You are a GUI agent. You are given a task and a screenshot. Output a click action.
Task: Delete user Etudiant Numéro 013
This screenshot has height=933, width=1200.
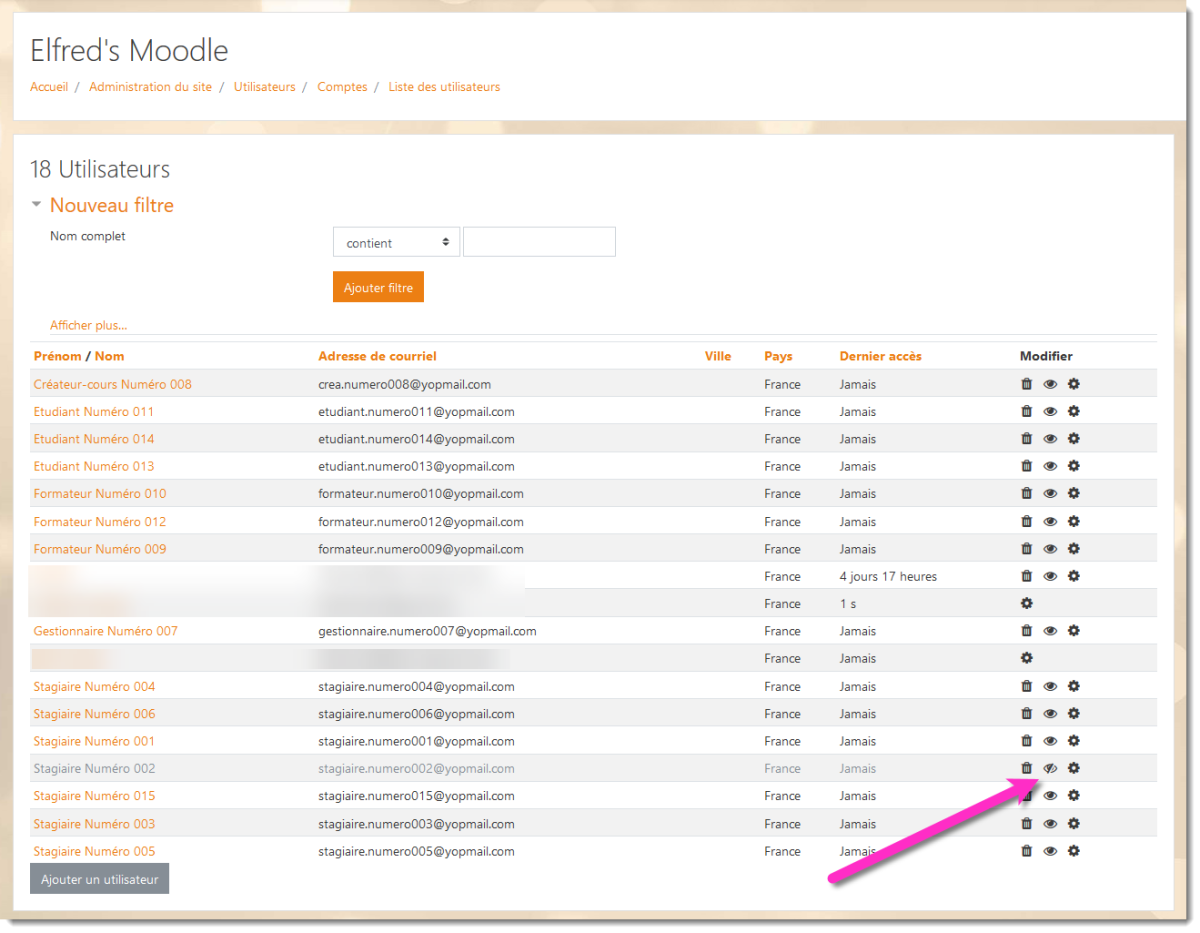point(1026,466)
